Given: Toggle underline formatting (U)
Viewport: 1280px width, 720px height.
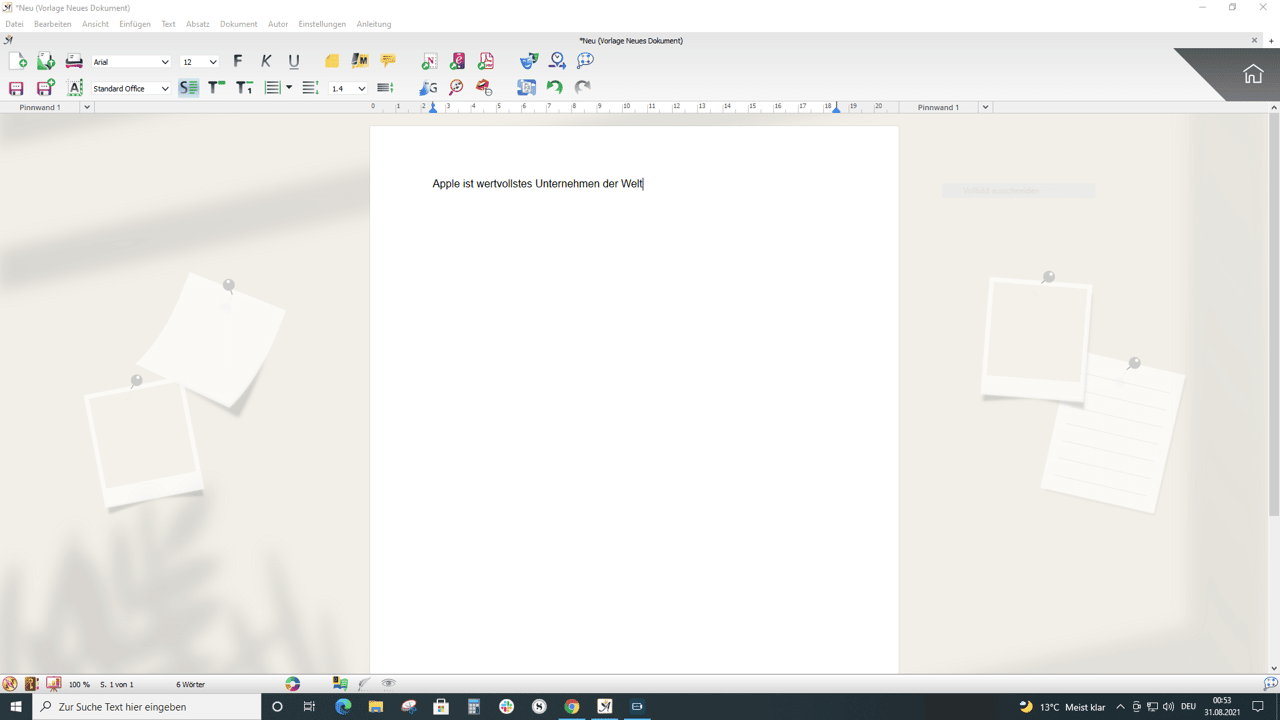Looking at the screenshot, I should pos(294,61).
